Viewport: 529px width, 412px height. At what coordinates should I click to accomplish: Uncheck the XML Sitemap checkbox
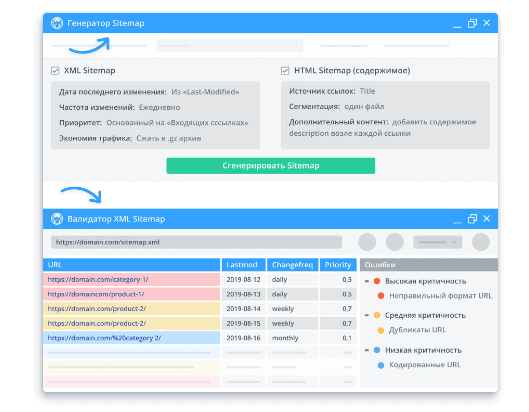55,71
